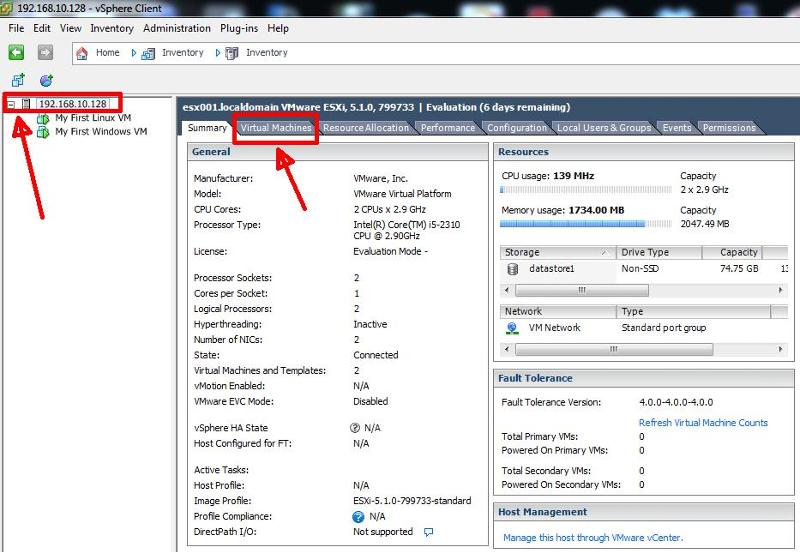Click the vSphere Client title bar icon
The image size is (800, 552).
tap(7, 8)
